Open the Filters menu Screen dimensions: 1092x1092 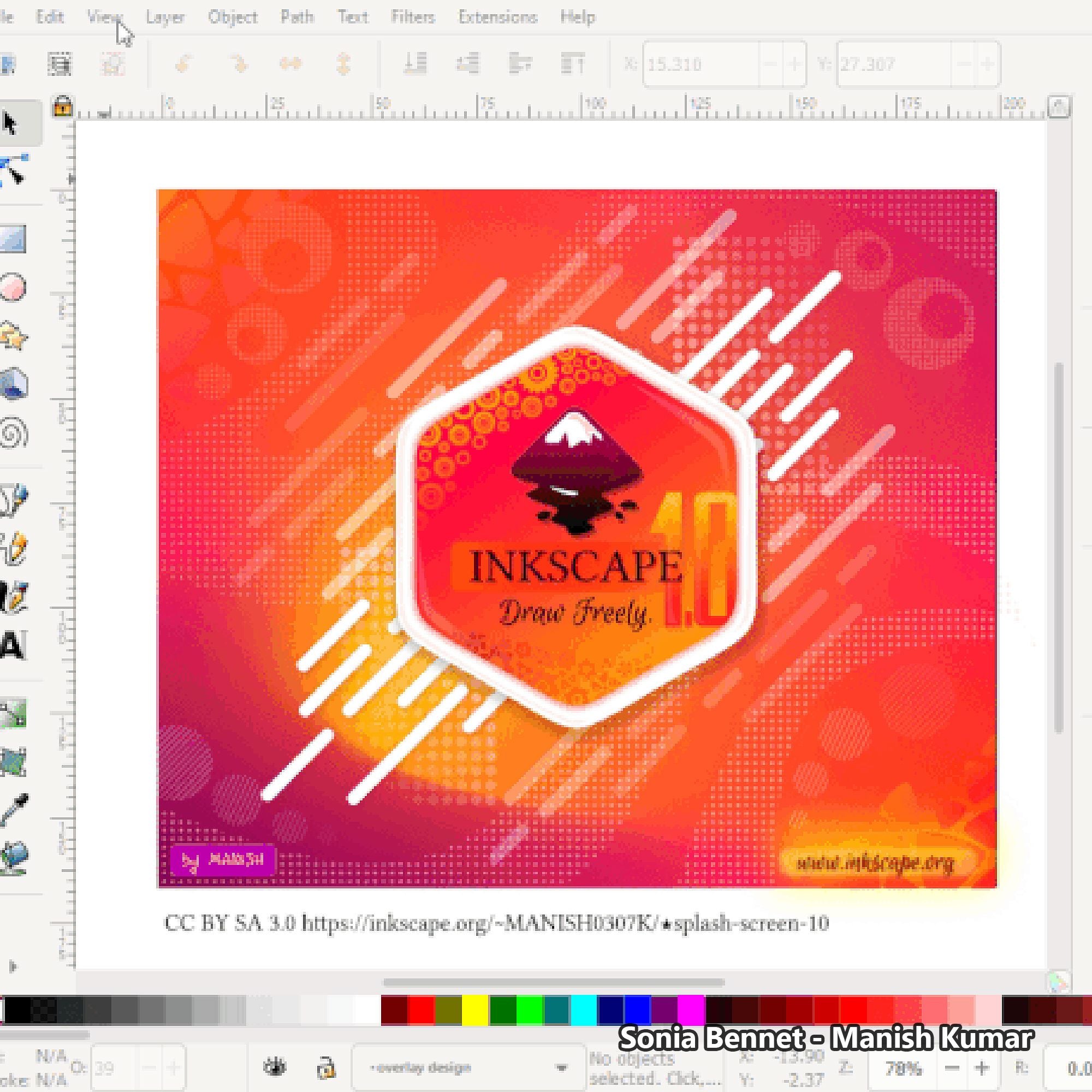click(414, 16)
